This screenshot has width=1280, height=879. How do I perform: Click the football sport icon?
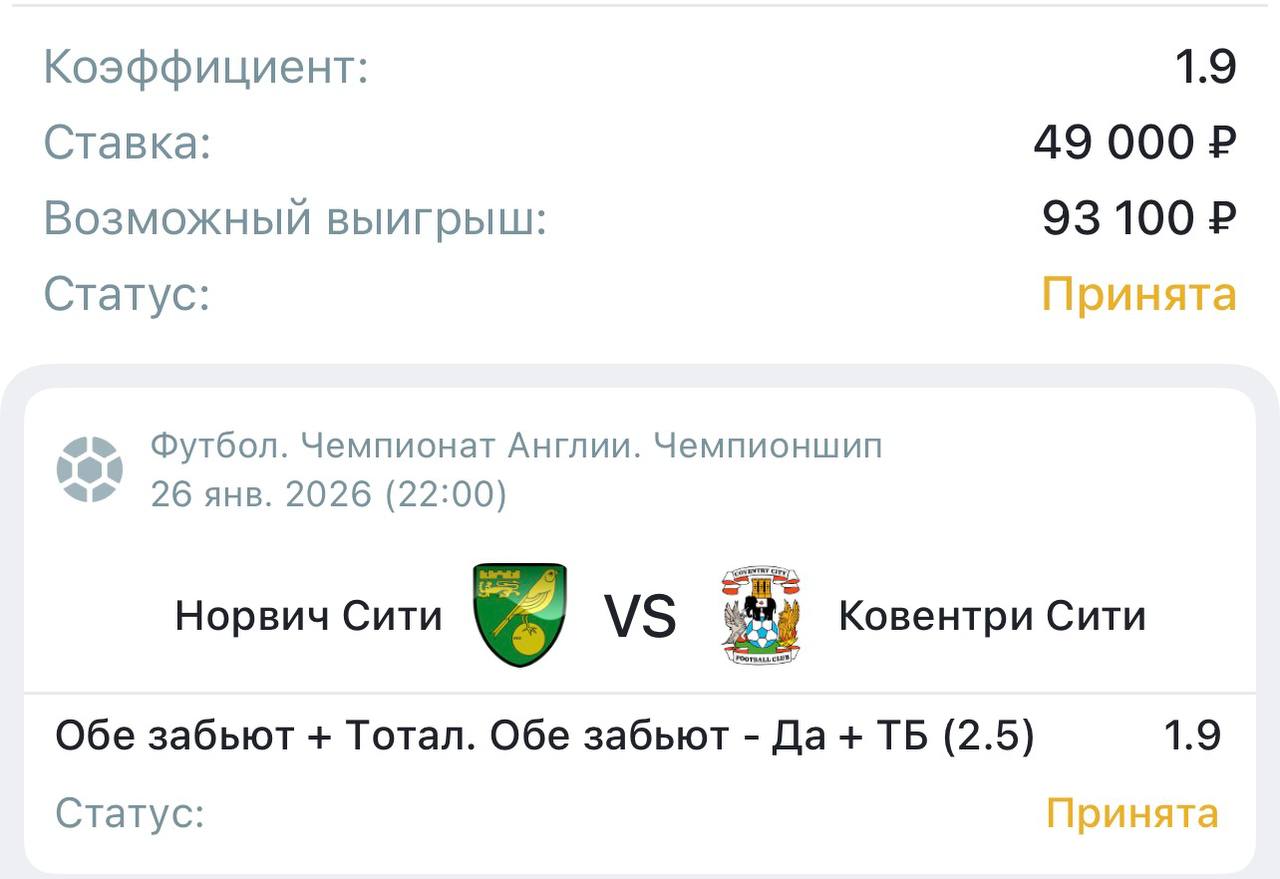pos(90,469)
